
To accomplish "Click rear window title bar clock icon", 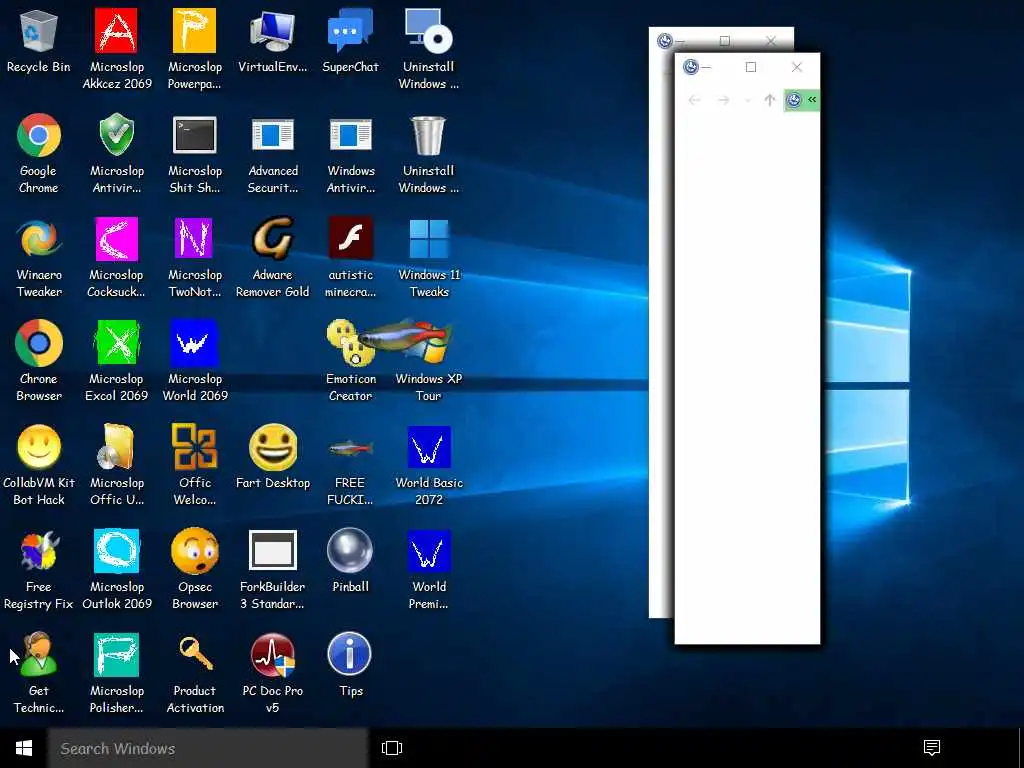I will click(665, 40).
